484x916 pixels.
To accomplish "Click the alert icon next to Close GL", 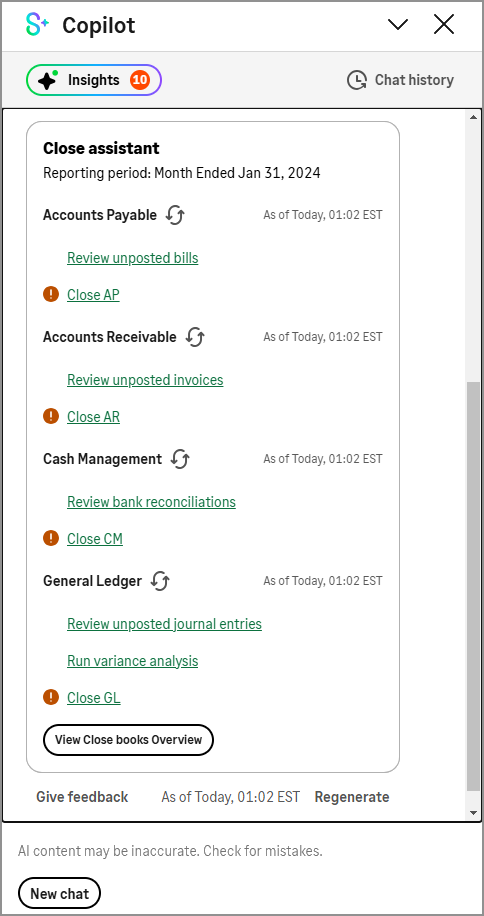I will coord(51,698).
